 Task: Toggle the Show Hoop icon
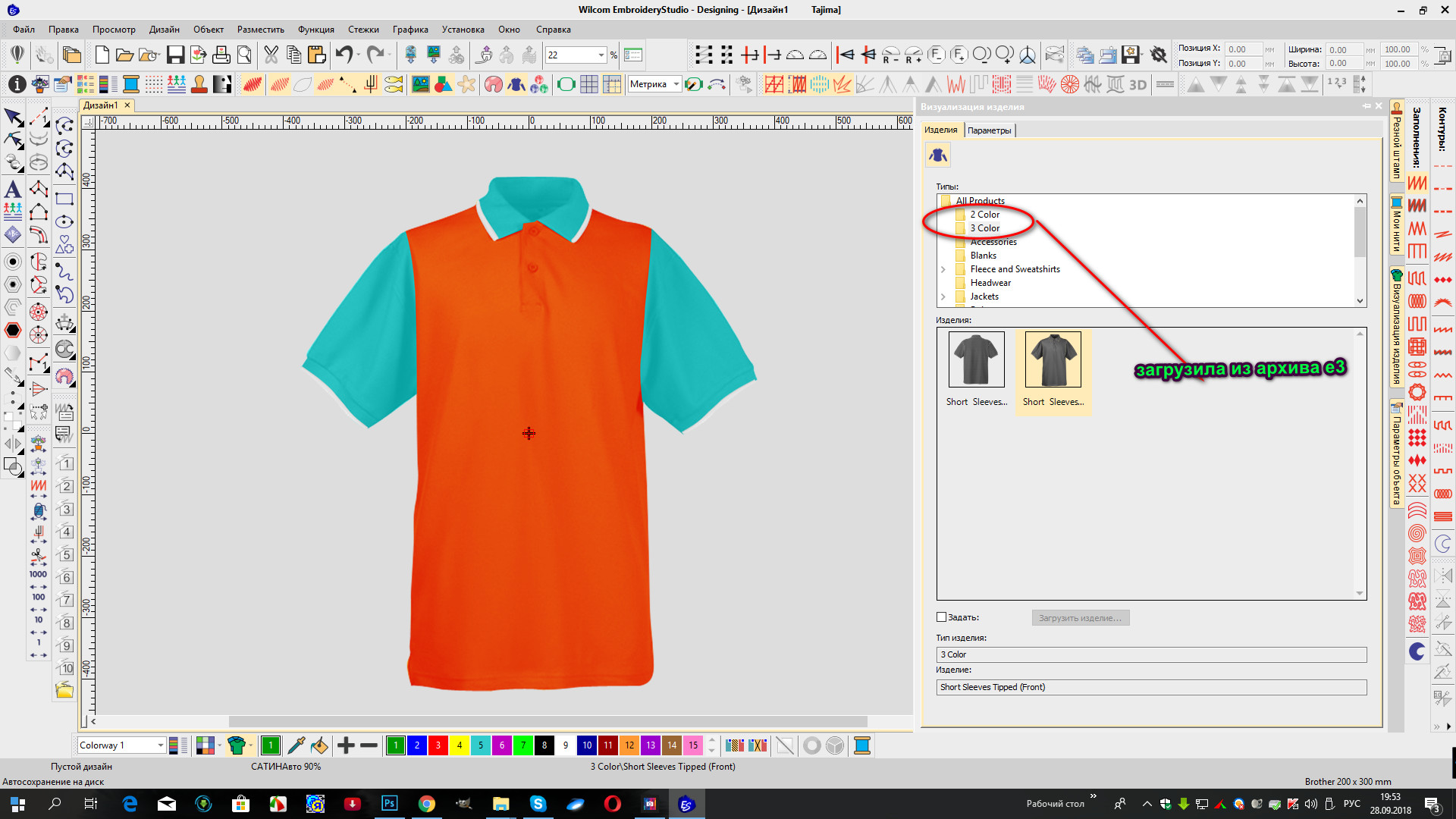[x=566, y=84]
